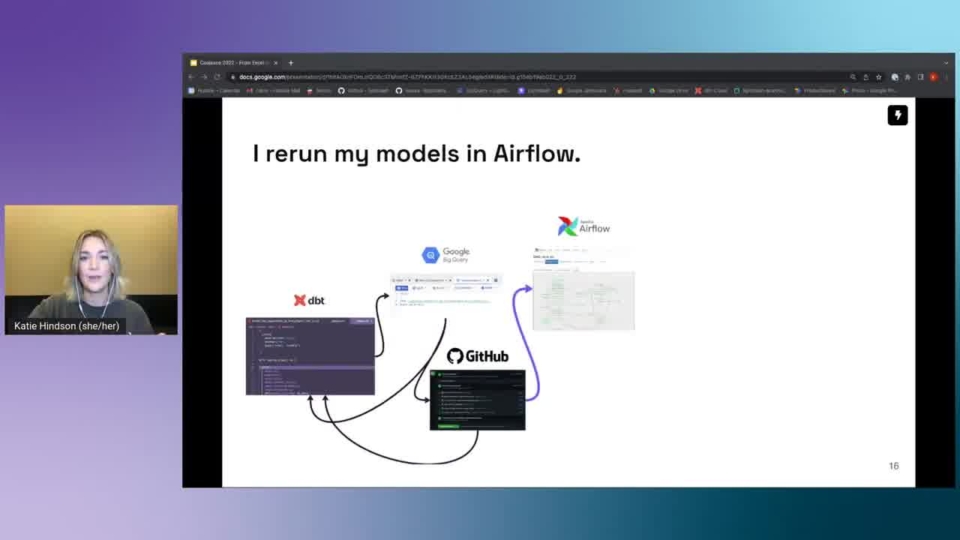Click the zoom magnifier icon in address bar
Image resolution: width=960 pixels, height=540 pixels.
[x=852, y=77]
